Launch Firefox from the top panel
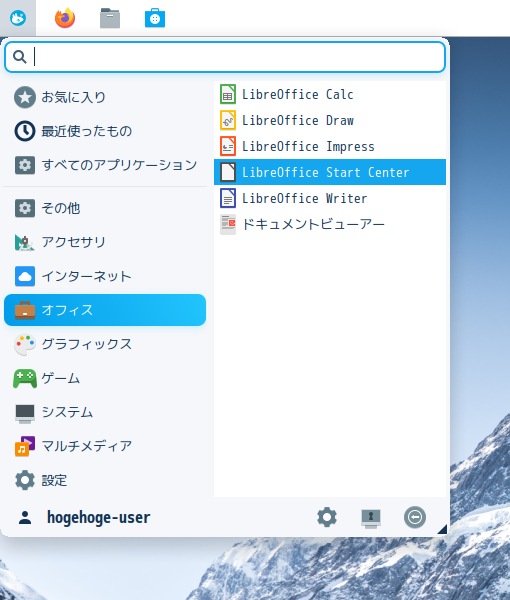The width and height of the screenshot is (510, 600). click(x=65, y=18)
